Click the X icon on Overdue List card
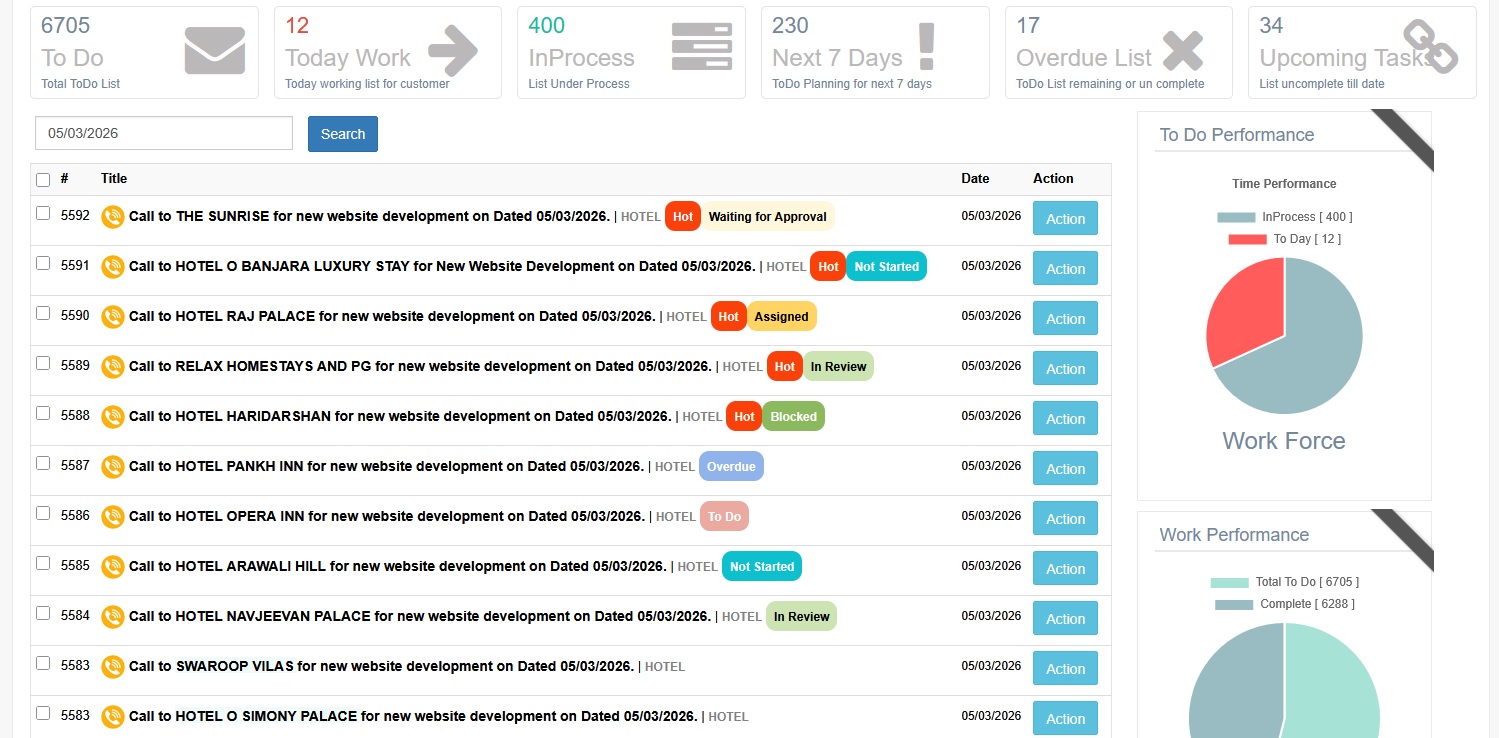This screenshot has width=1499, height=738. click(1182, 51)
